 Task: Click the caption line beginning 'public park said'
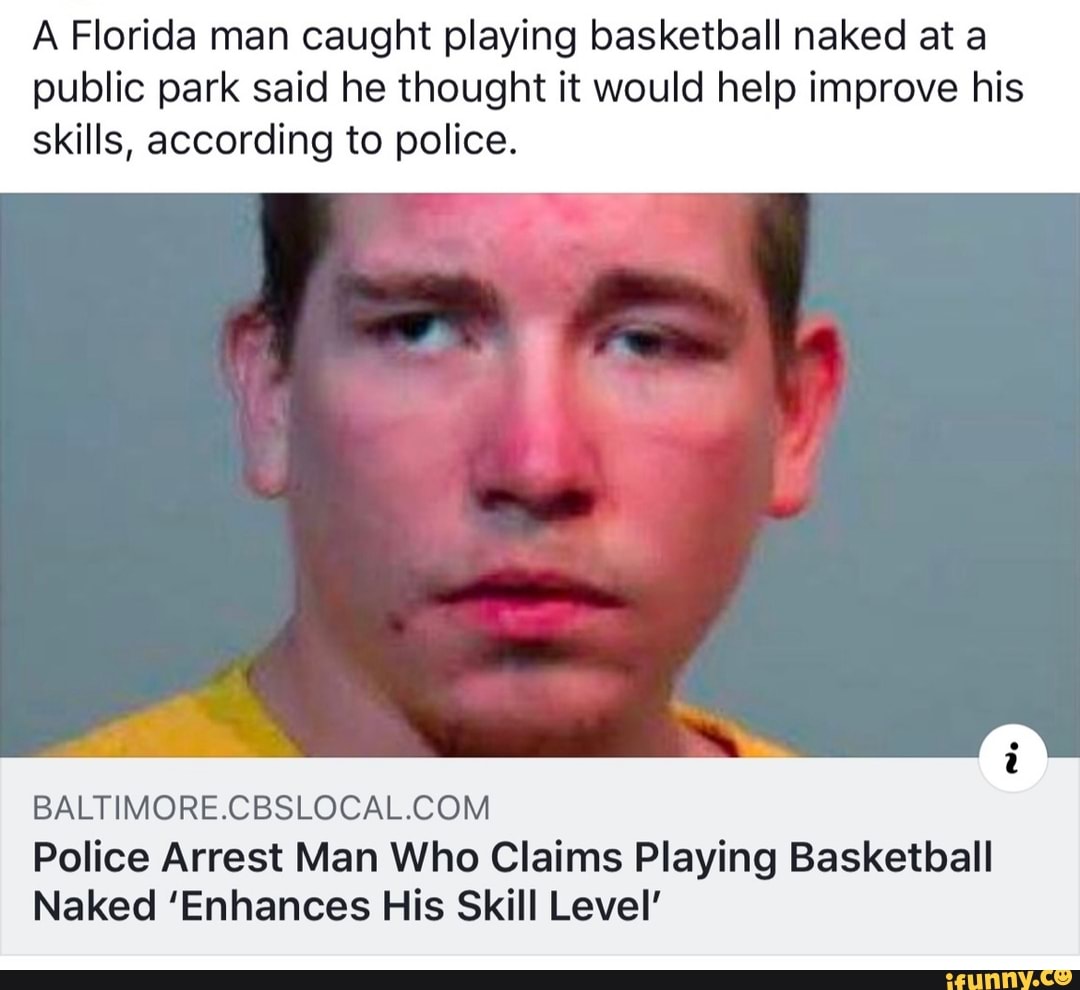(x=528, y=88)
